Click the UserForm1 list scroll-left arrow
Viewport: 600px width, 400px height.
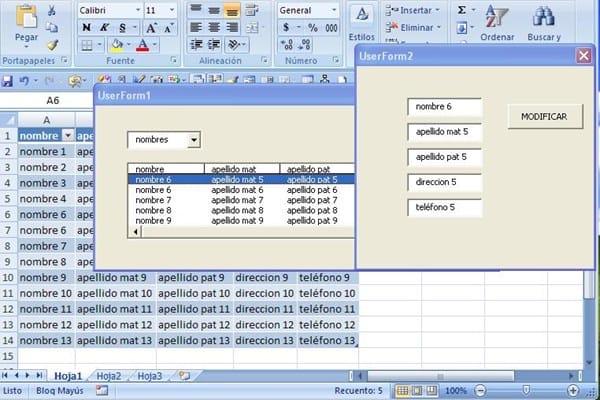(135, 232)
